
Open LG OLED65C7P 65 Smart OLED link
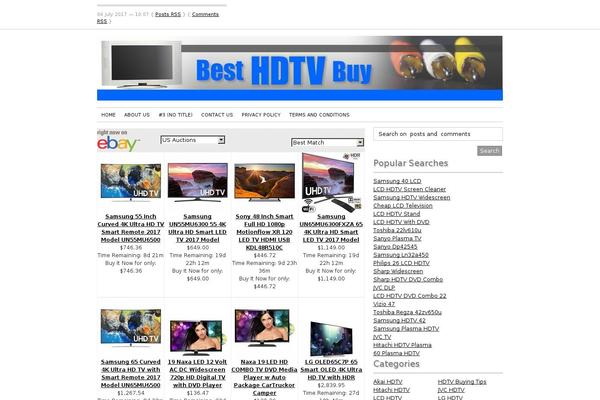(331, 370)
